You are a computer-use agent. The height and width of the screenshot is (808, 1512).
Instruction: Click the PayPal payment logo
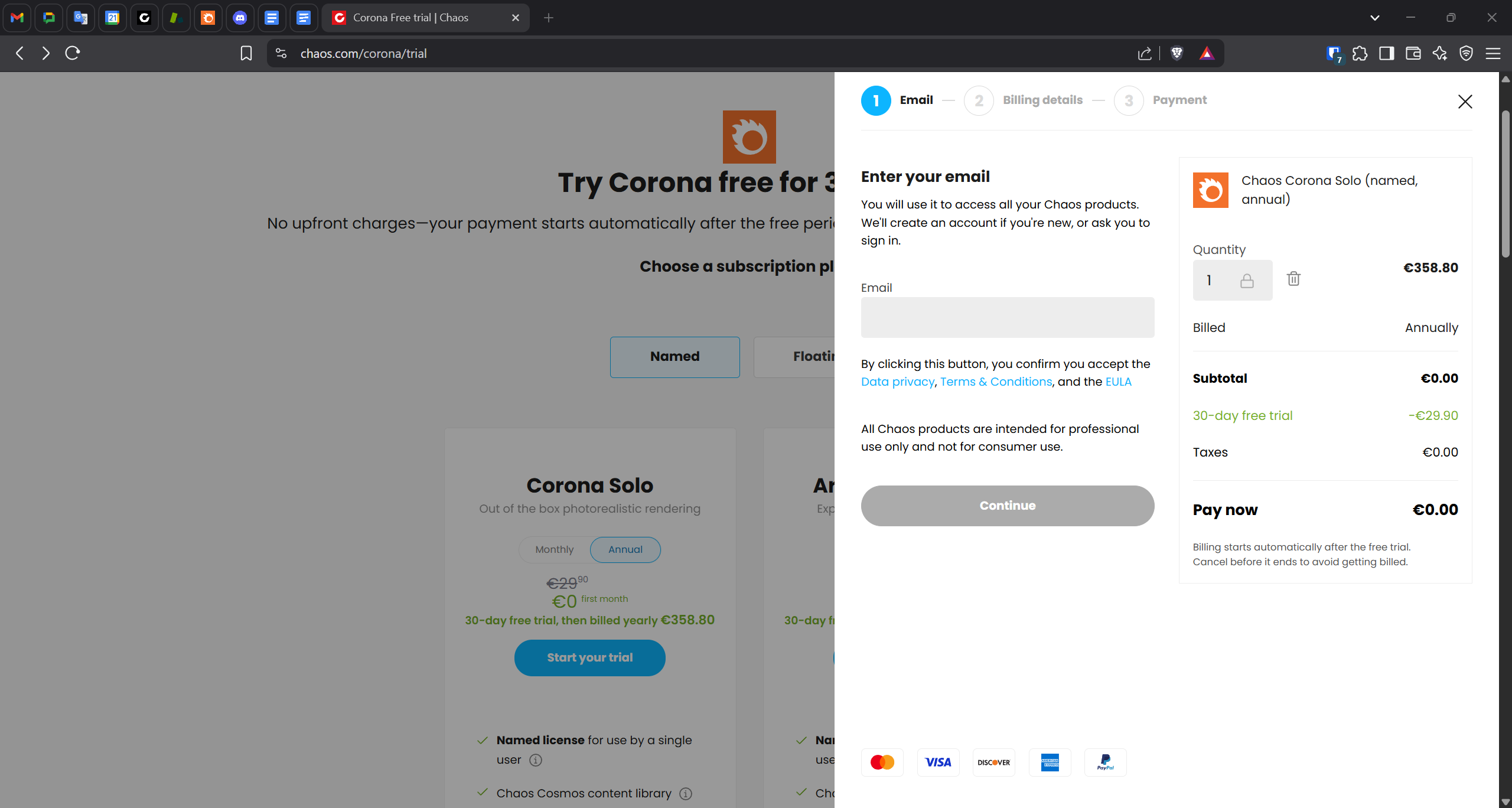point(1106,763)
